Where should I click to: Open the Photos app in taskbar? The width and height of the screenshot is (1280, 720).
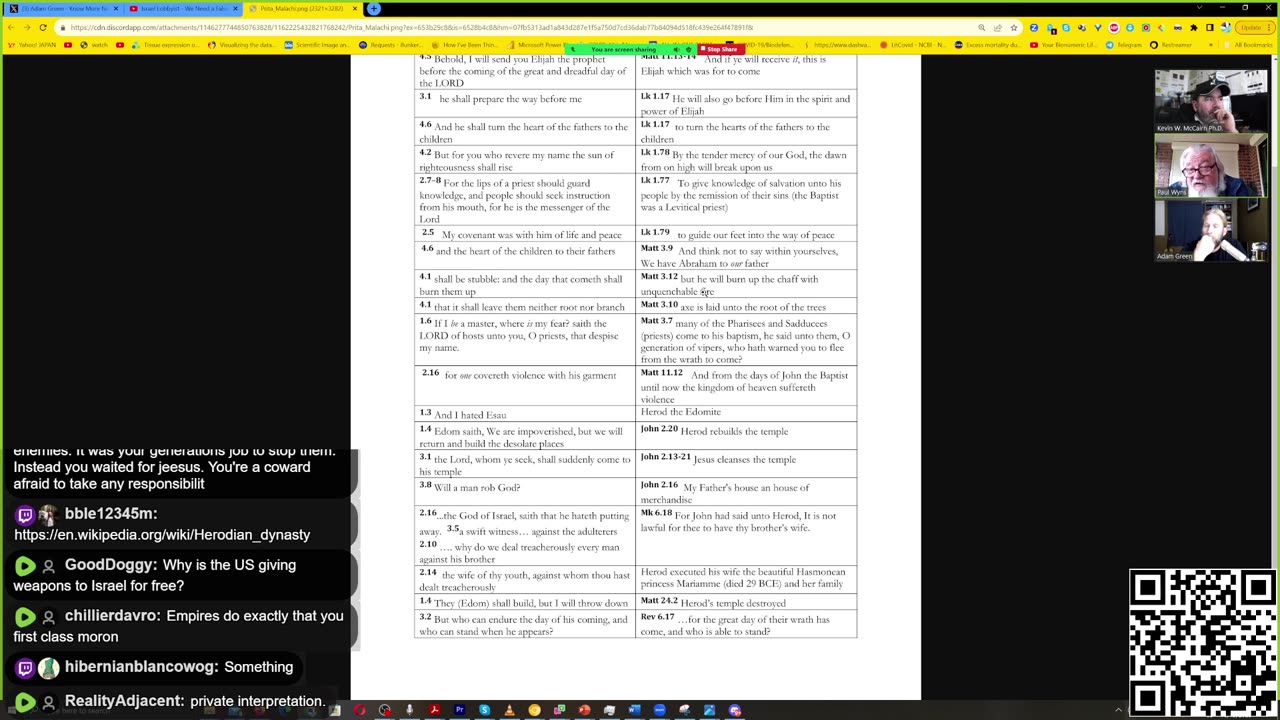point(709,710)
